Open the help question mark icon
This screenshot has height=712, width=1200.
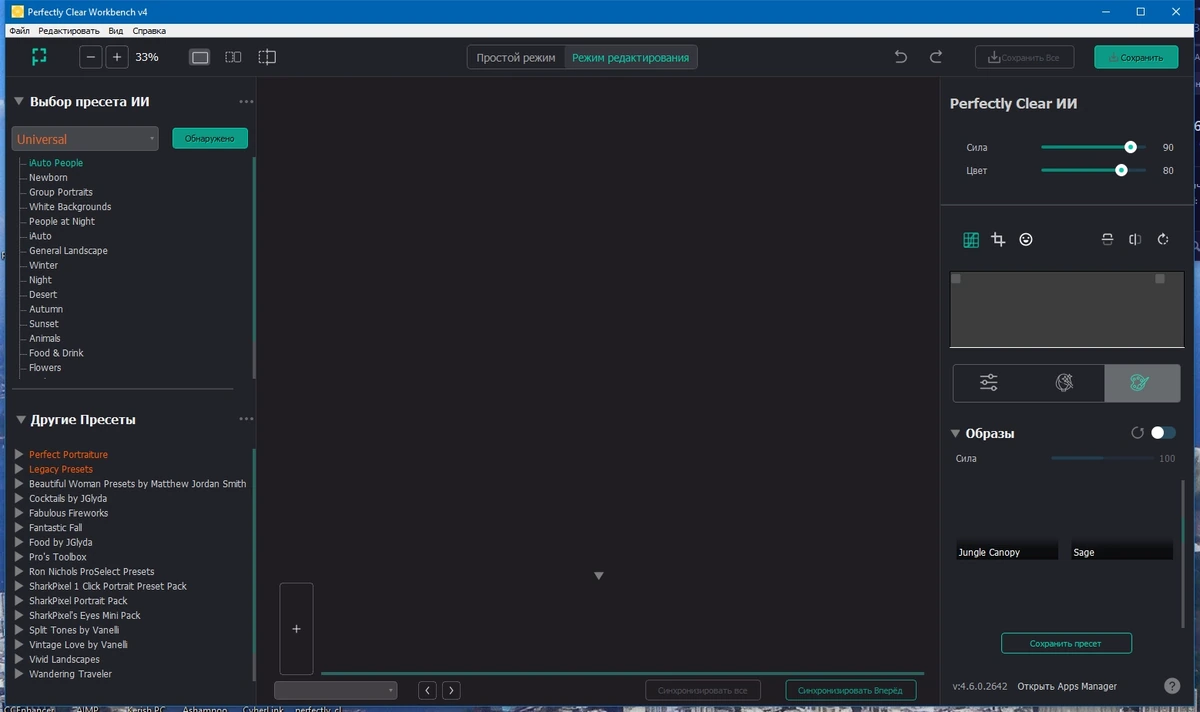(x=1172, y=686)
